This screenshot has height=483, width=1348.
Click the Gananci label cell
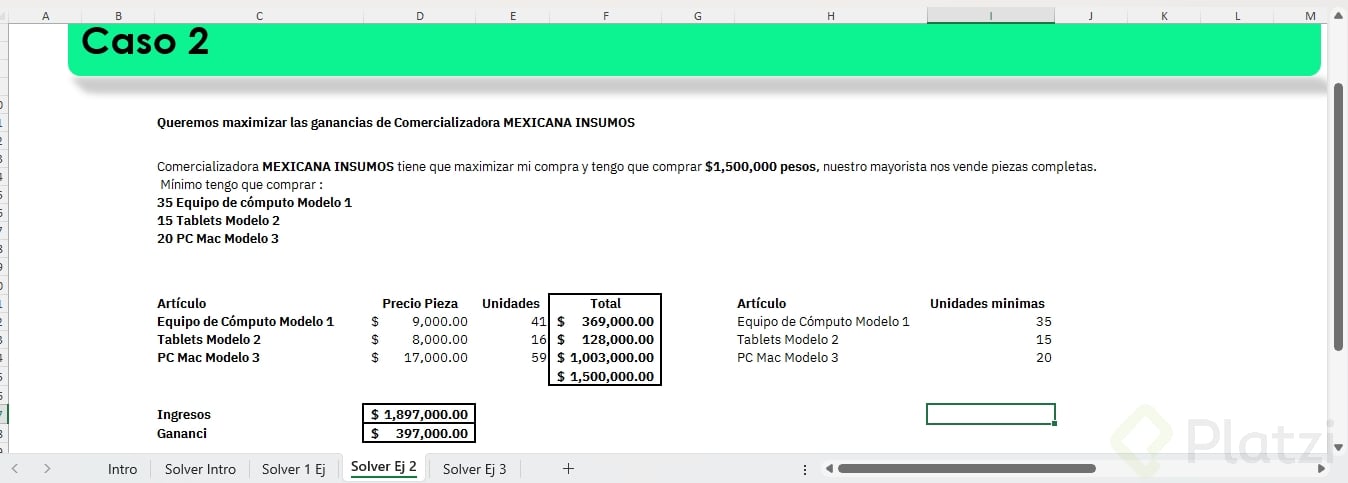pos(182,433)
